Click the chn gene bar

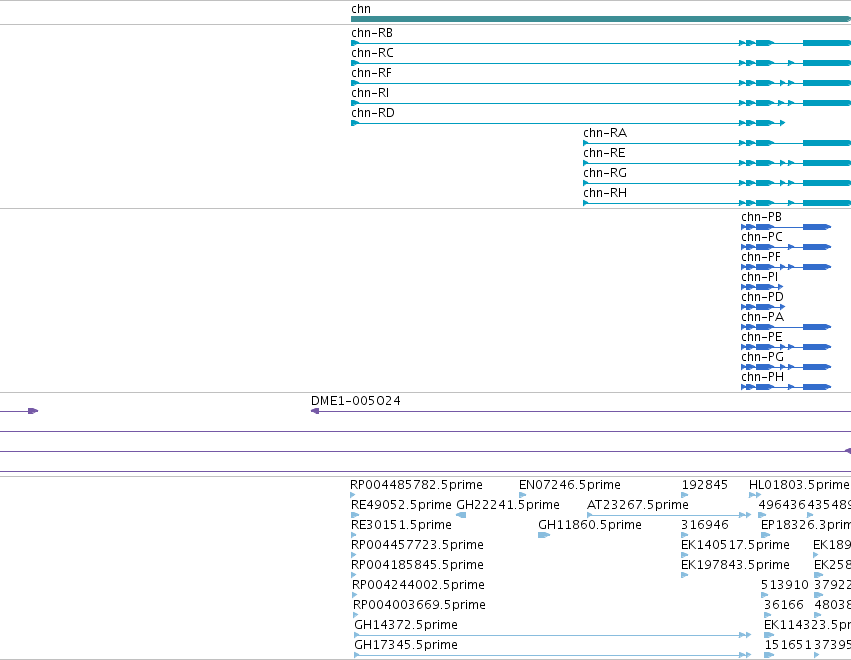(601, 19)
